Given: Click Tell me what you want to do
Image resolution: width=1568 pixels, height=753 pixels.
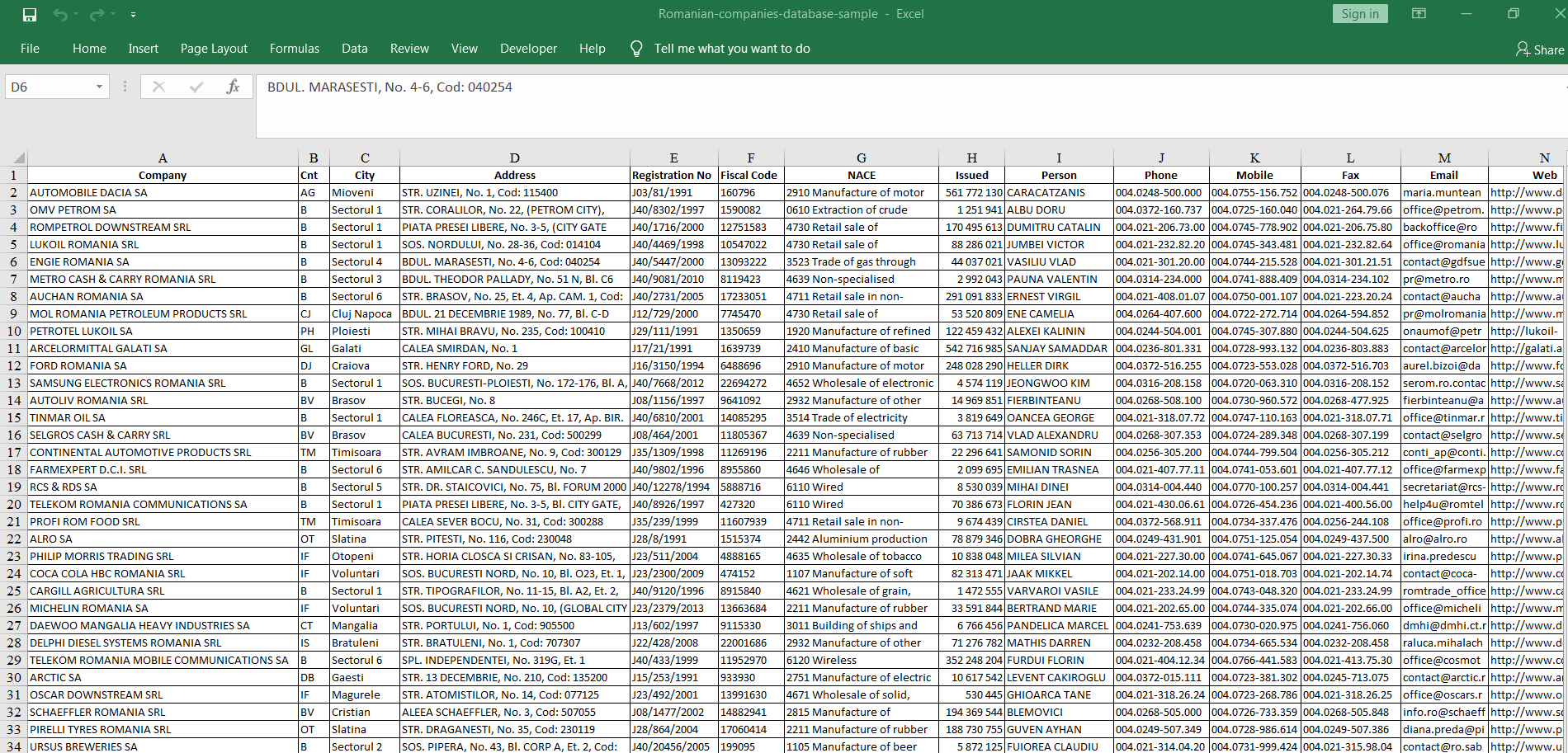Looking at the screenshot, I should (732, 49).
